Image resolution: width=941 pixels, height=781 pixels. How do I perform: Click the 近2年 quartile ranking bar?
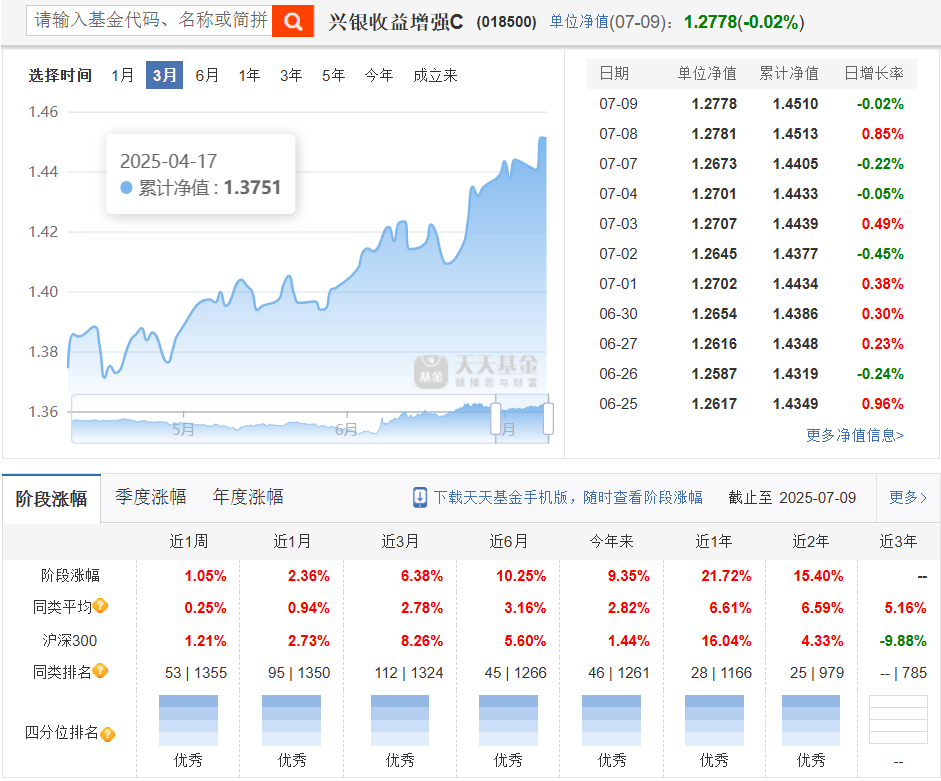(811, 720)
